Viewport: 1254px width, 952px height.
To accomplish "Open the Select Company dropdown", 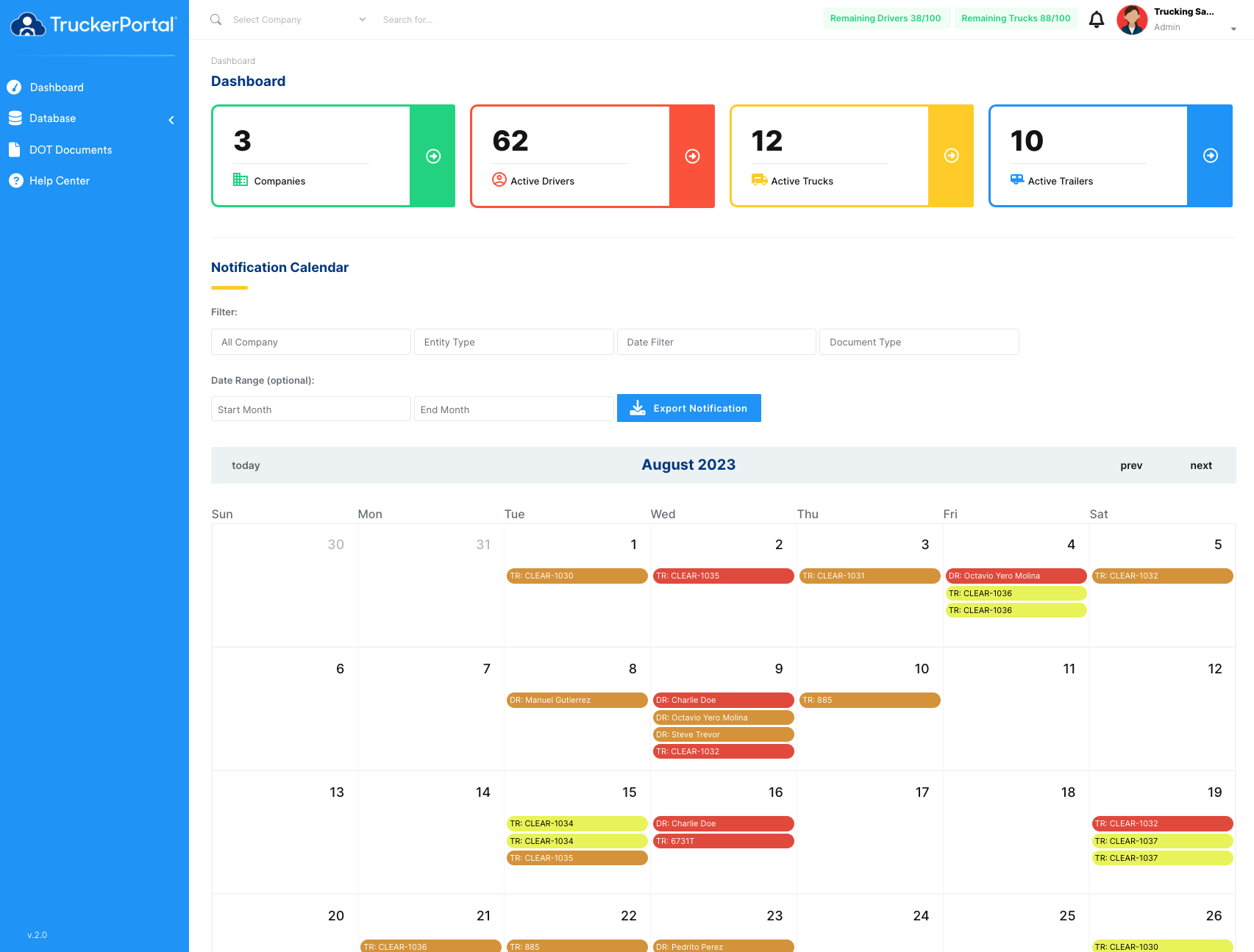I will tap(299, 20).
